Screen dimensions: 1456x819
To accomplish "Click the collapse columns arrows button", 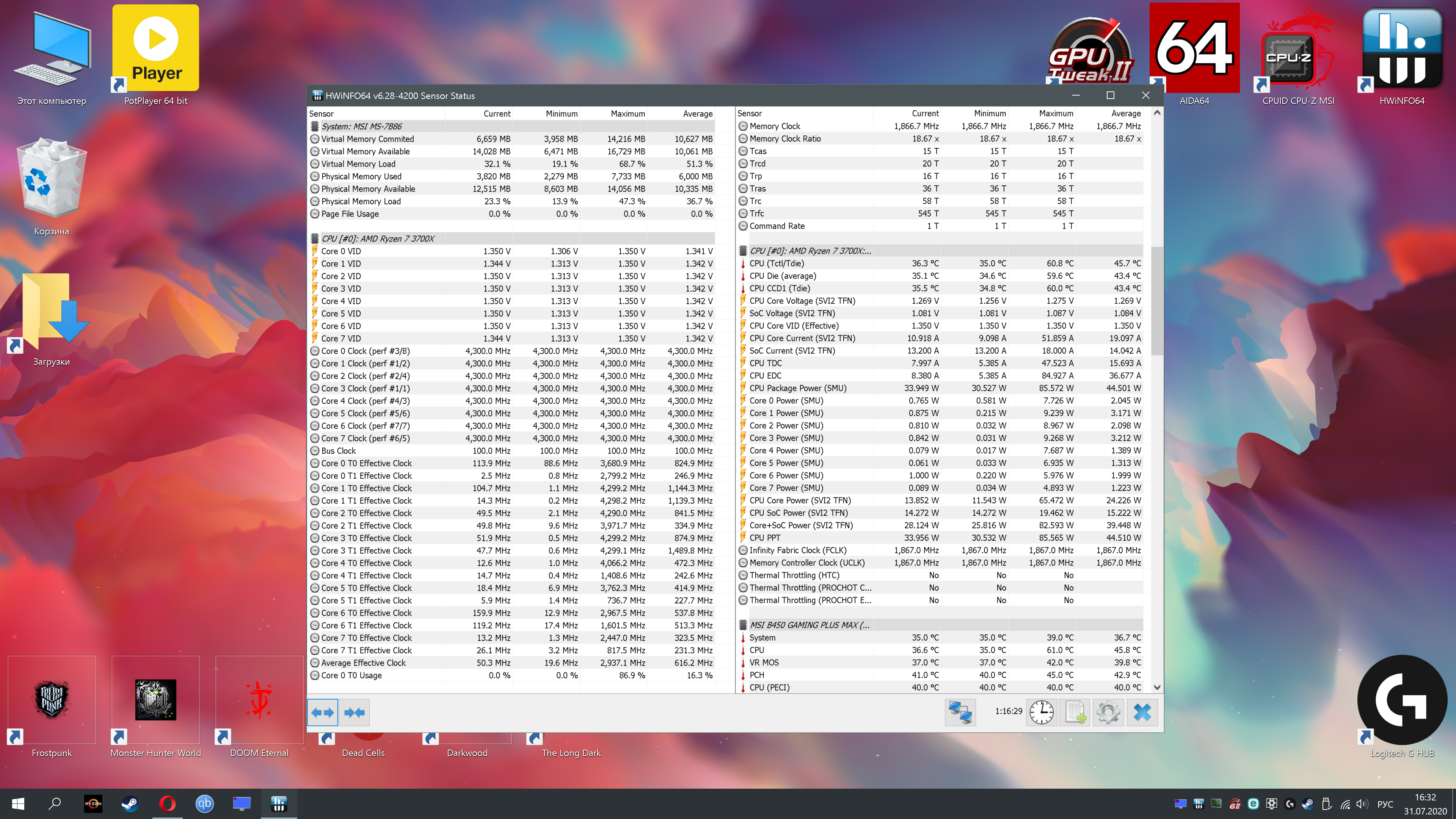I will click(x=355, y=712).
